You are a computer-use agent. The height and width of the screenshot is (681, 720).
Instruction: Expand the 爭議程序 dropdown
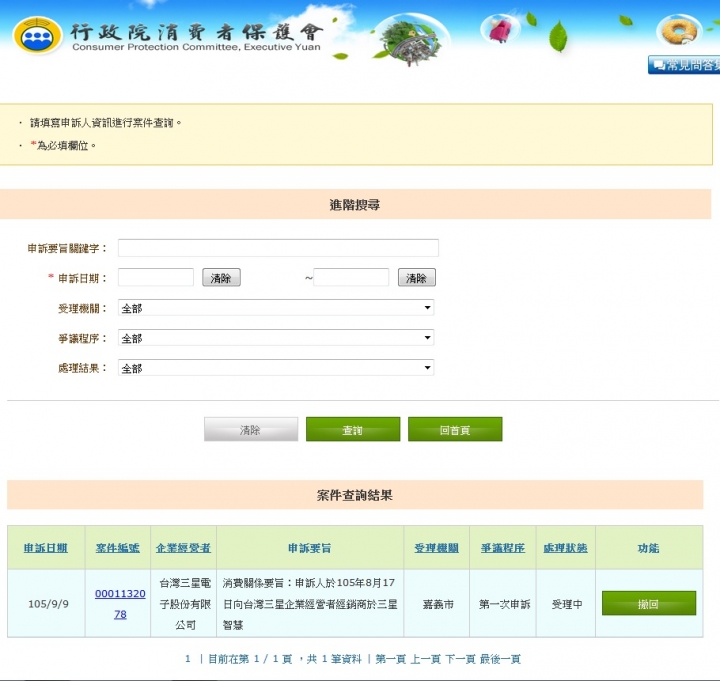pos(276,338)
